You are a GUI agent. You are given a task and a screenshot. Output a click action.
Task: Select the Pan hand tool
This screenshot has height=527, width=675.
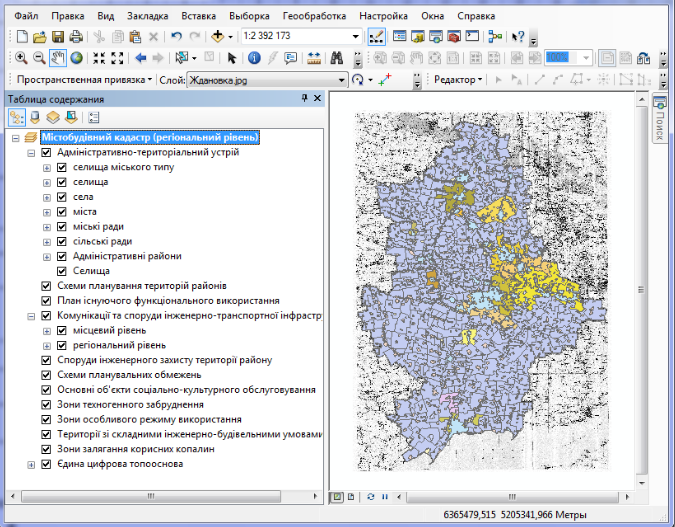pyautogui.click(x=58, y=58)
